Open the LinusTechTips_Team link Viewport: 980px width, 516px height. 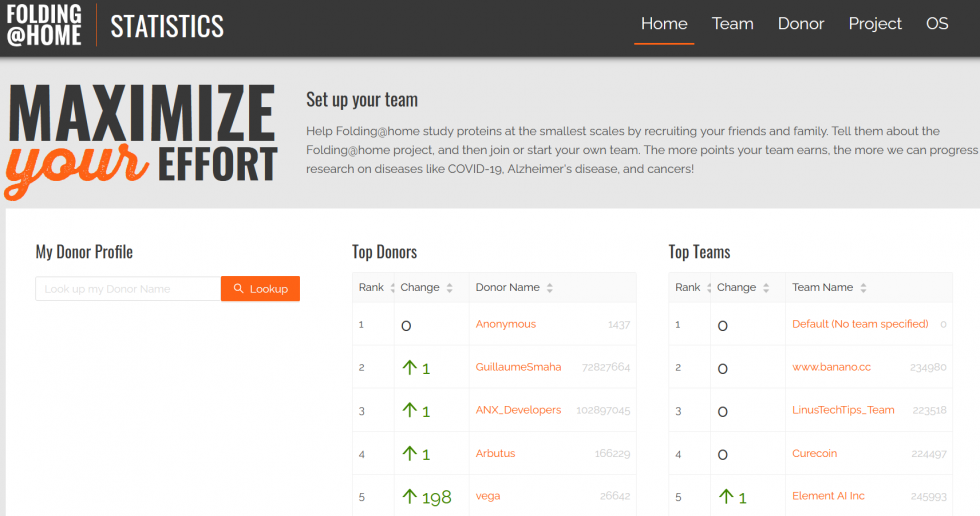point(843,410)
